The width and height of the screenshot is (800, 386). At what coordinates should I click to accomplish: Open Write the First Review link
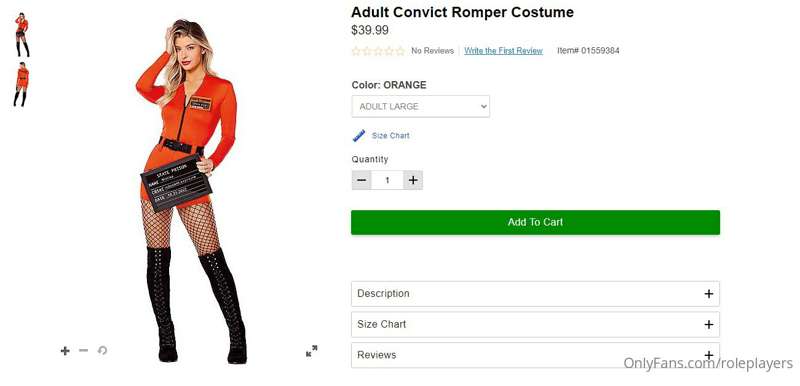tap(503, 50)
